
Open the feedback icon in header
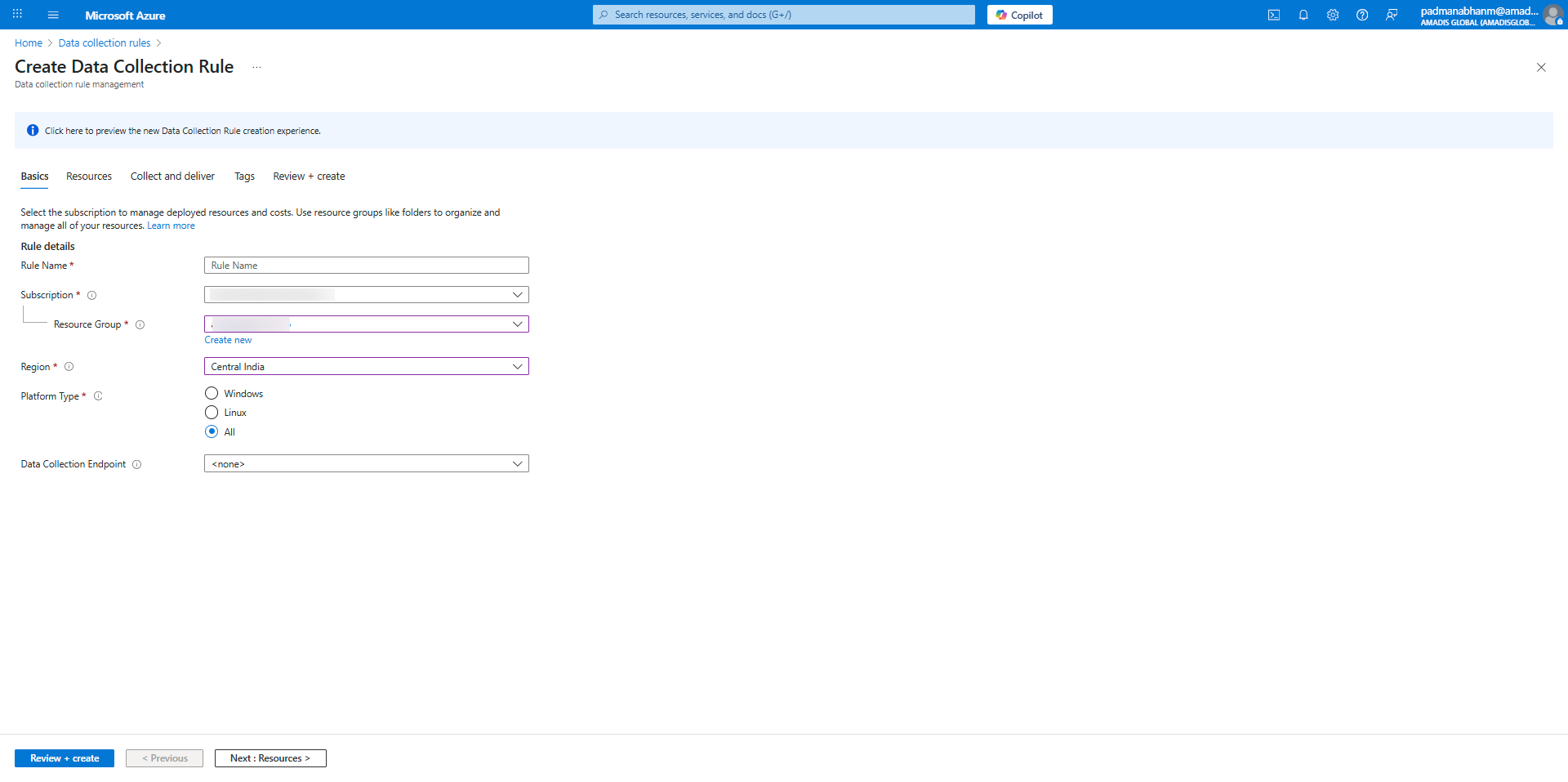(1391, 15)
